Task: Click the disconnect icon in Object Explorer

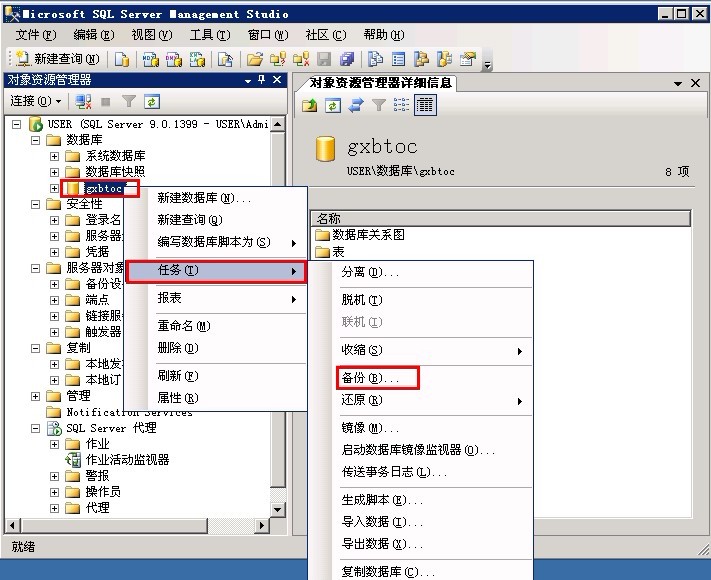Action: click(x=83, y=102)
